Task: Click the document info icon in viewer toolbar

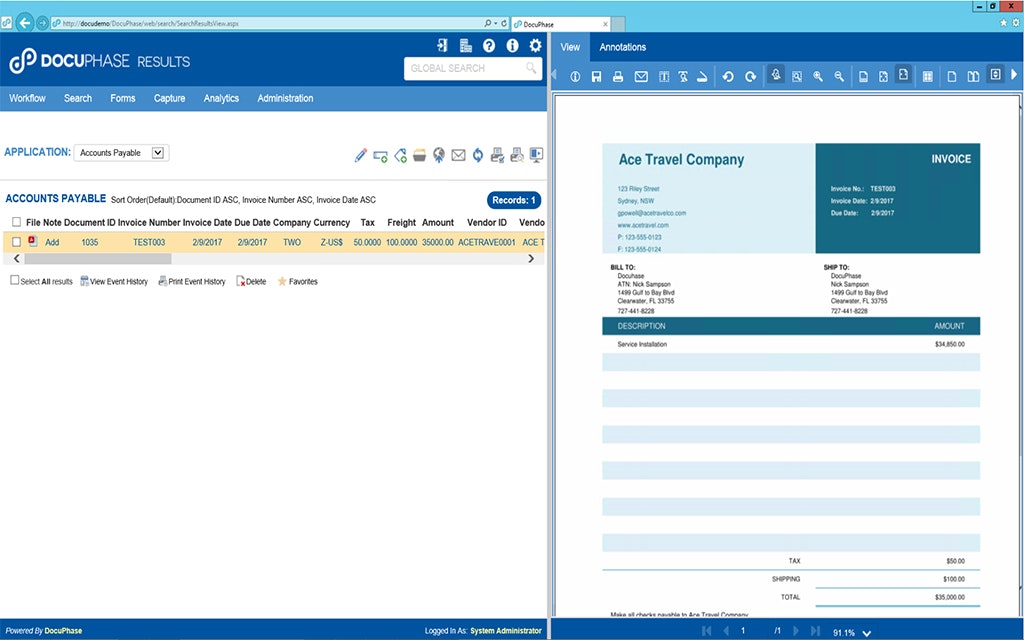Action: click(575, 76)
